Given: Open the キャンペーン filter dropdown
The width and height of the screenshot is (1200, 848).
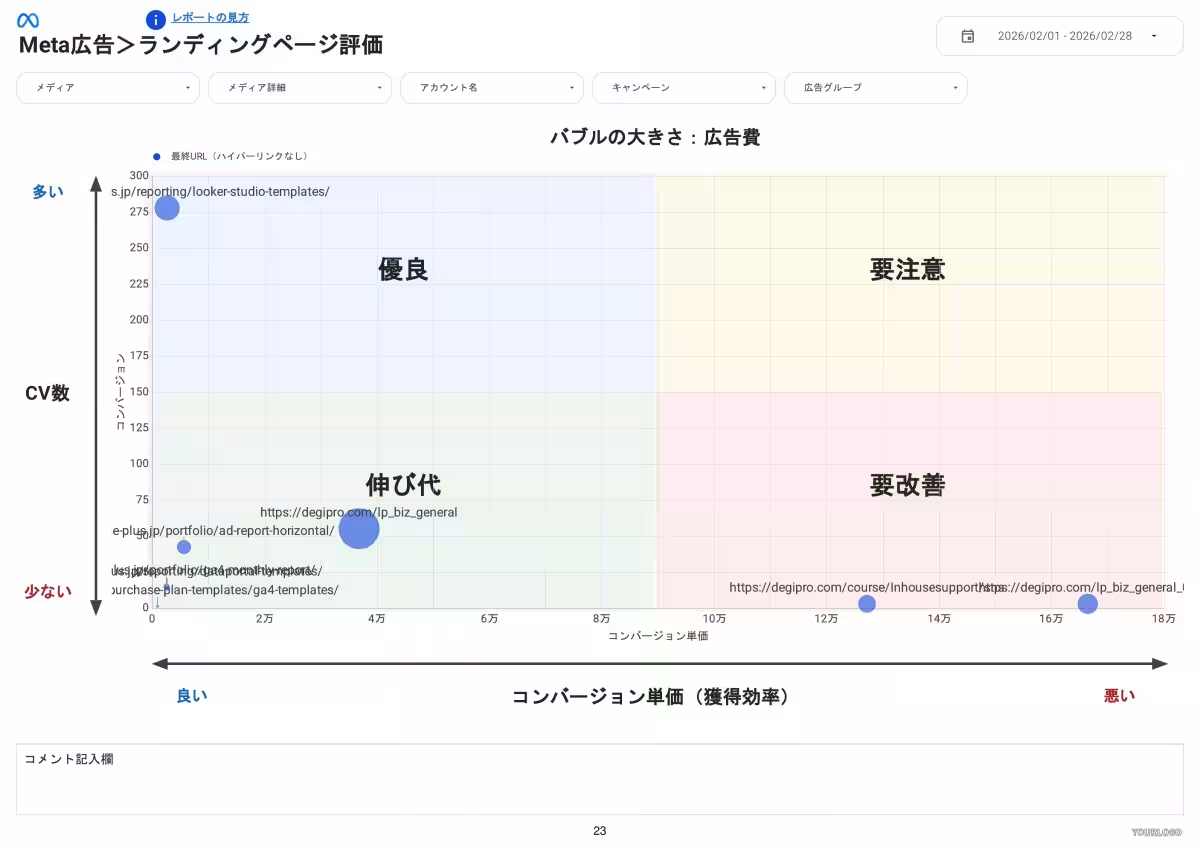Looking at the screenshot, I should [683, 88].
